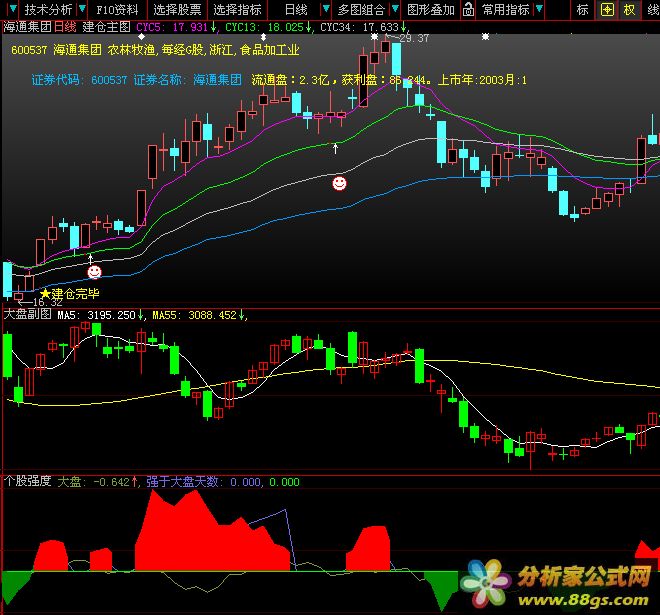Click the red 日线 label in chart header
The width and height of the screenshot is (660, 615).
coord(65,27)
